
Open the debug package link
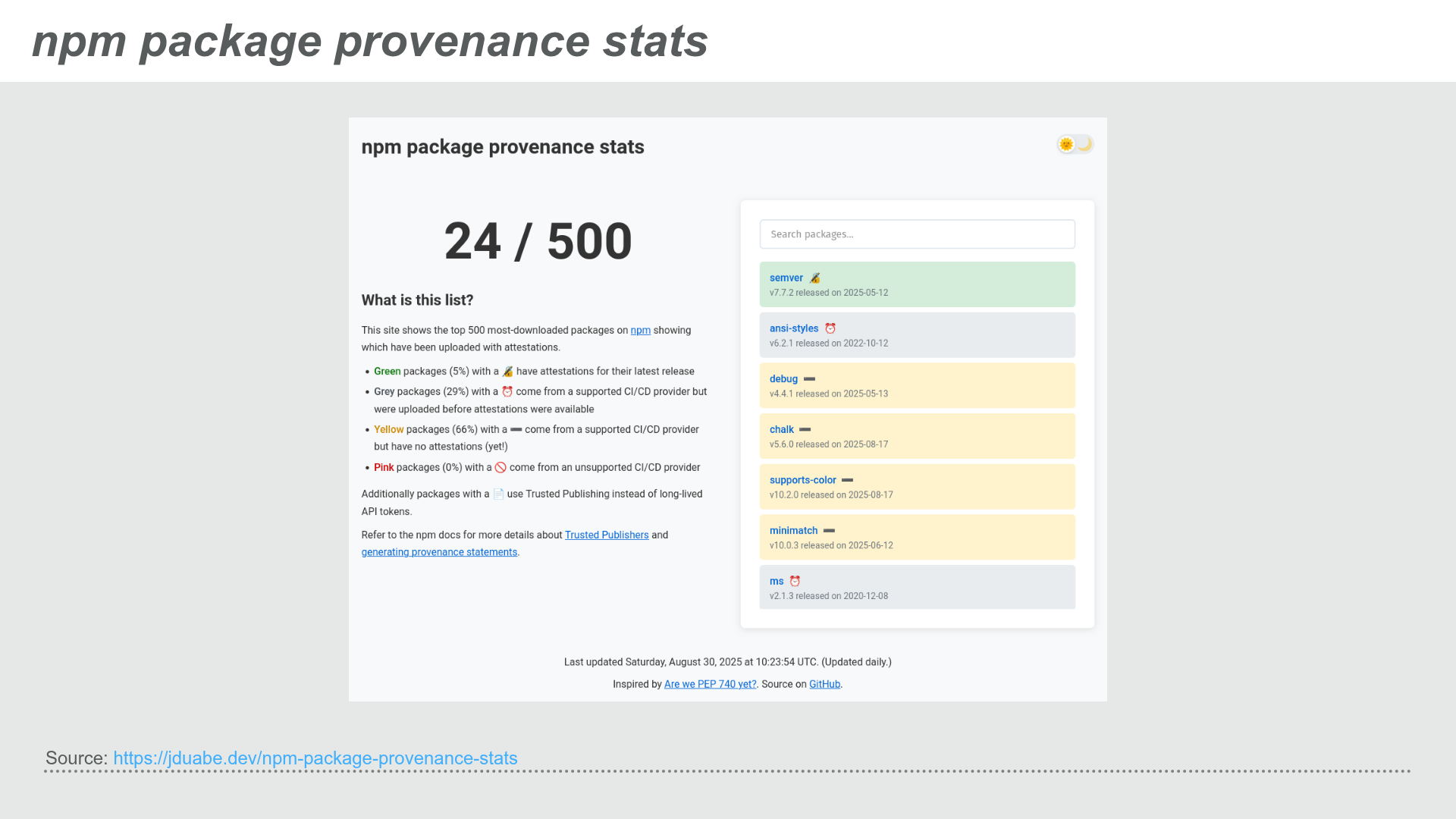[783, 379]
